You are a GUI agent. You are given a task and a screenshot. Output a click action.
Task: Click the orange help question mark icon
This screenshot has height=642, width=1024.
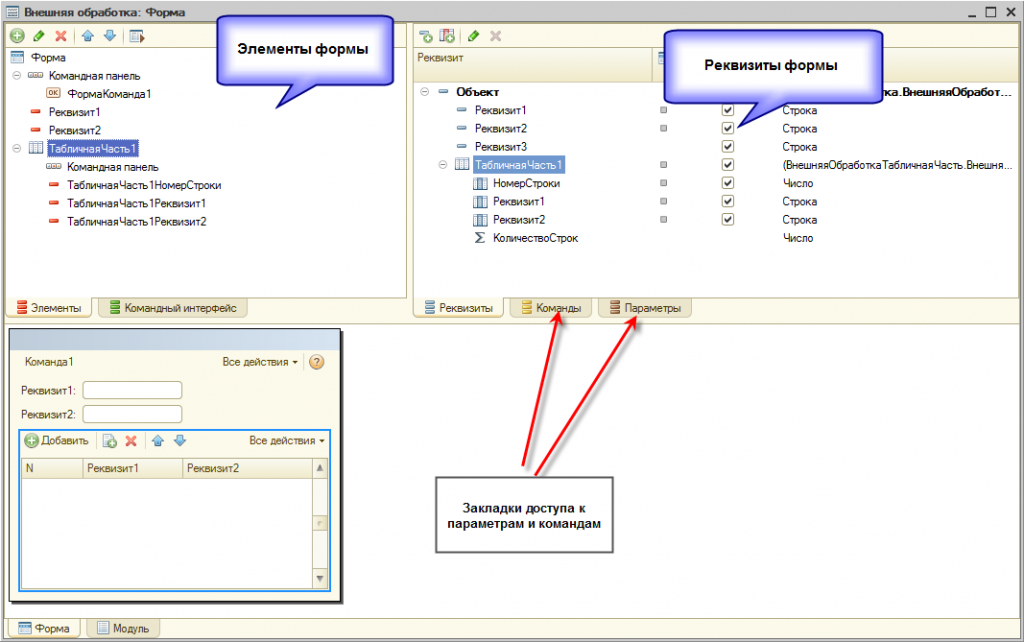tap(317, 362)
